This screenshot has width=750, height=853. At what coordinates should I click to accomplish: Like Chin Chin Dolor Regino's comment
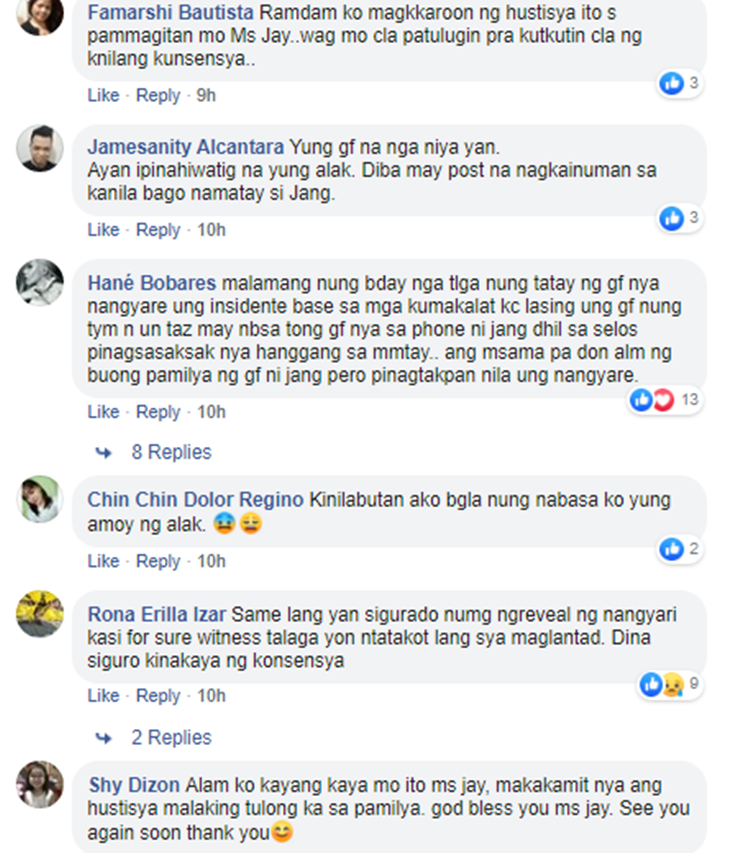(103, 561)
